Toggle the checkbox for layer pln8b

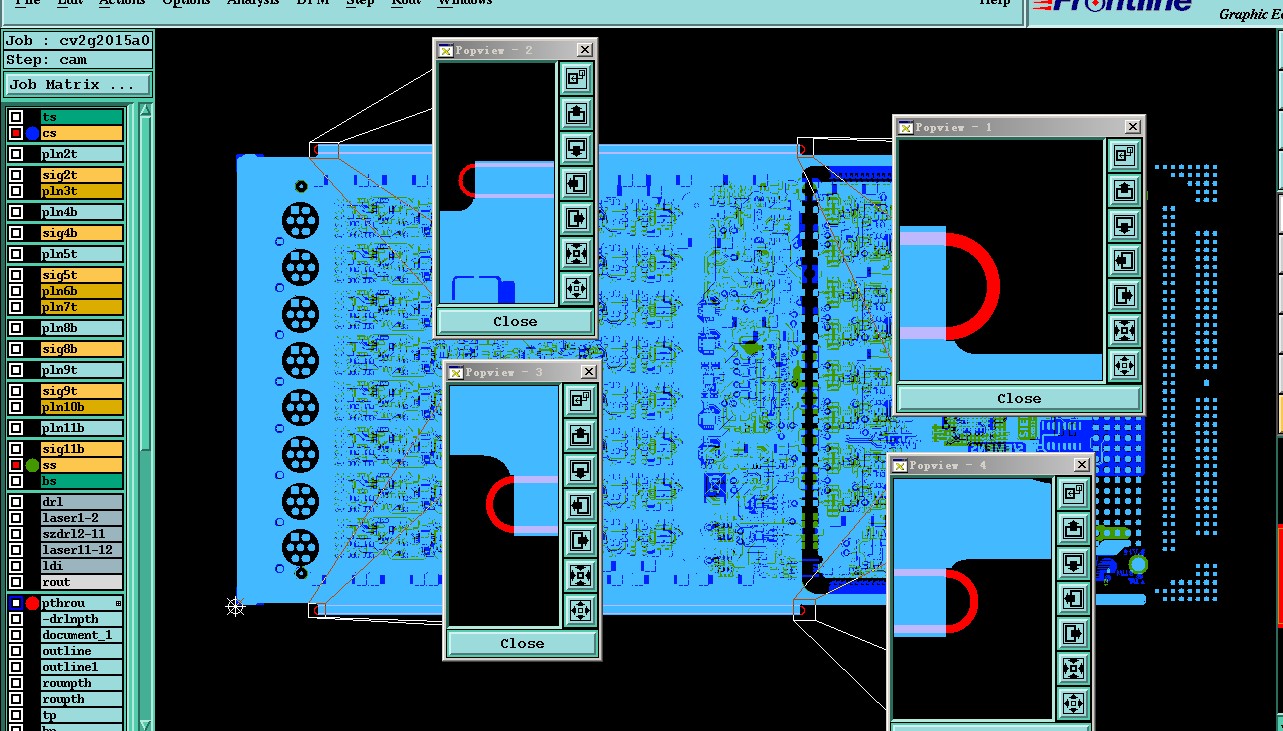click(16, 328)
